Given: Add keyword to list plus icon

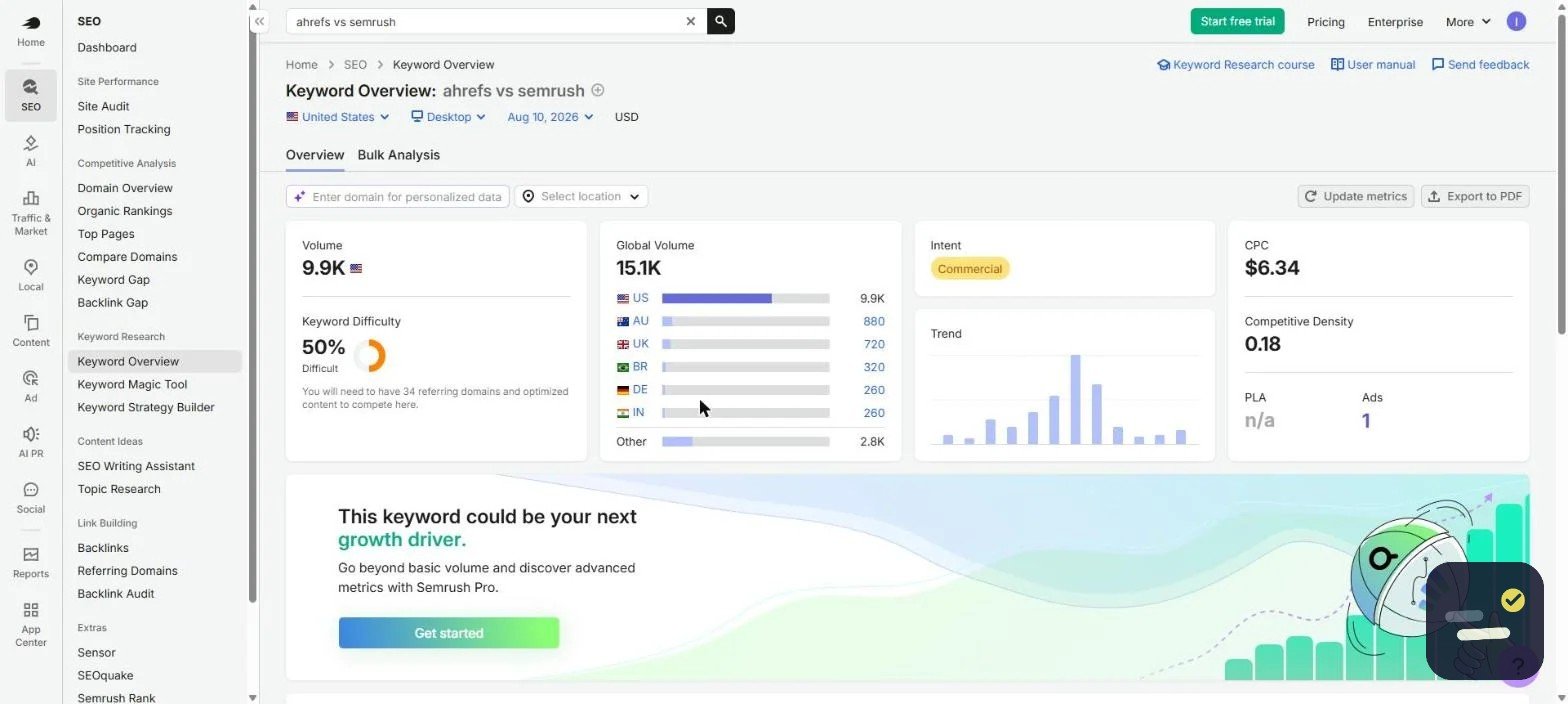Looking at the screenshot, I should [598, 90].
